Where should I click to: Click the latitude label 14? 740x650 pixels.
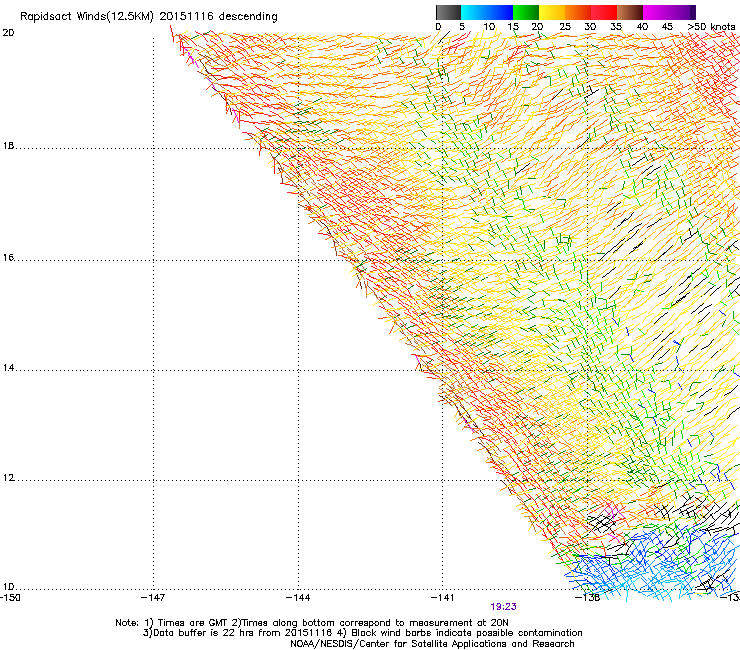[x=8, y=368]
